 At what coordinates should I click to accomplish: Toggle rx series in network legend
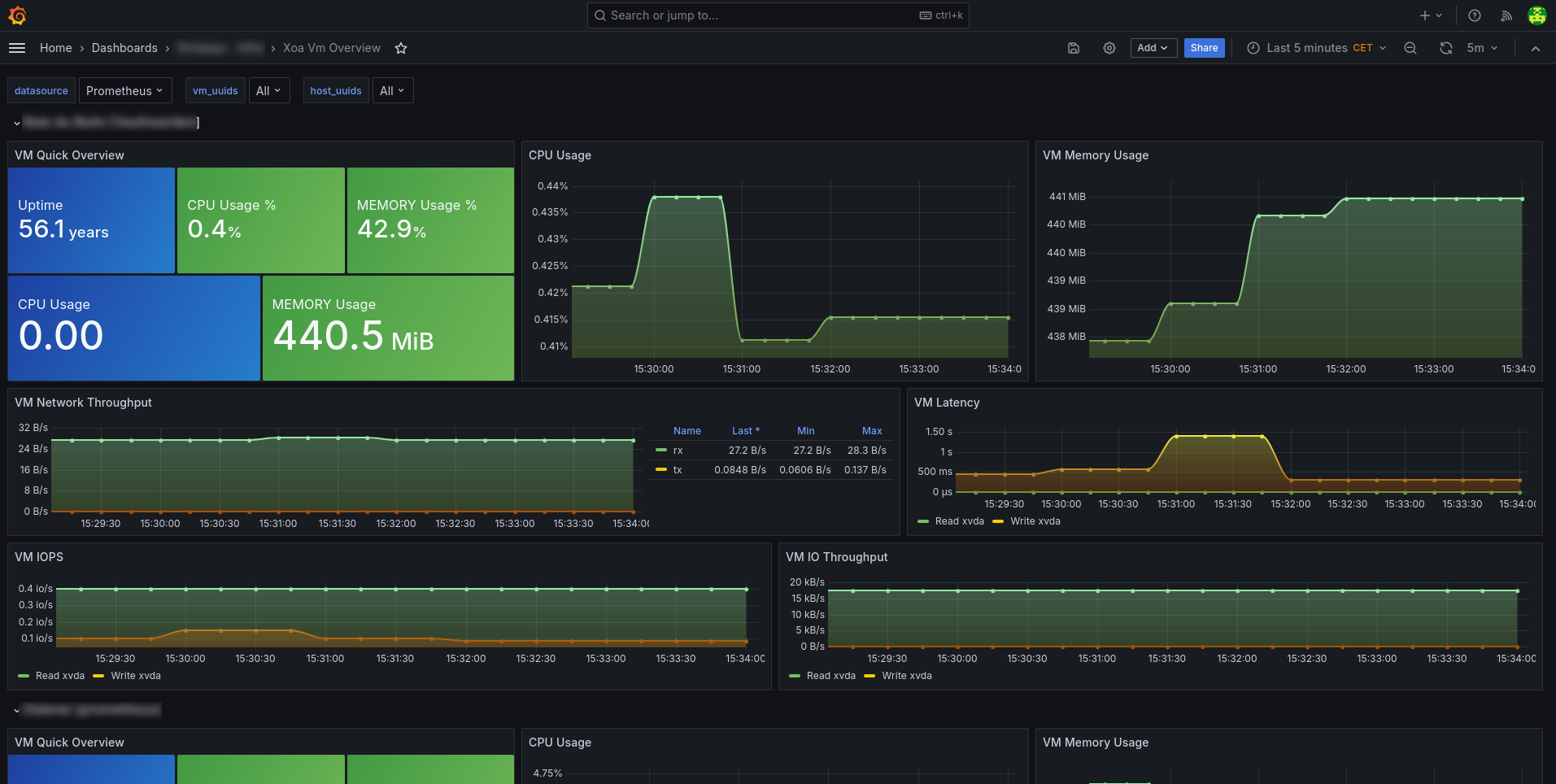pyautogui.click(x=677, y=450)
